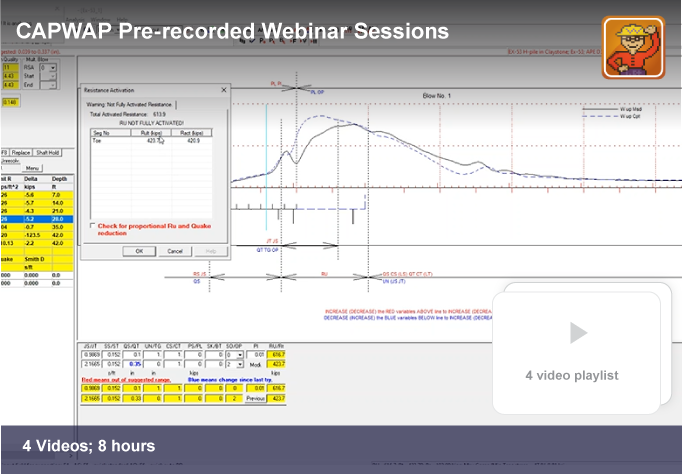Click the JS/JT field with 0.9869
Screen dimensions: 688x475
click(91, 355)
